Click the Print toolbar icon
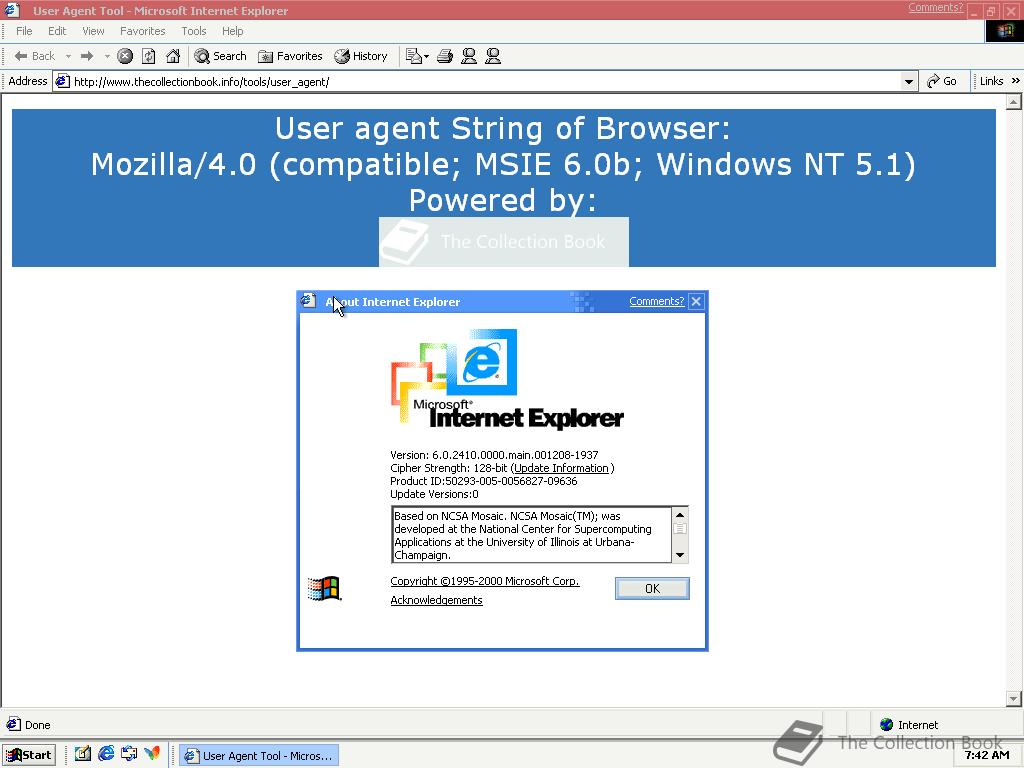 tap(445, 56)
